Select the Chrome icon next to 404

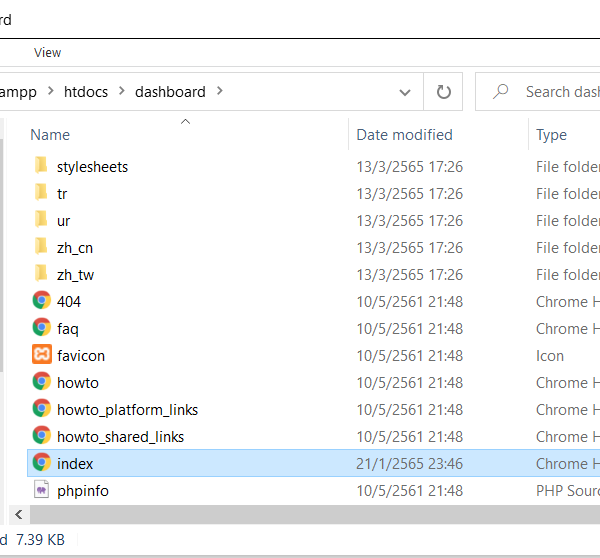(41, 301)
